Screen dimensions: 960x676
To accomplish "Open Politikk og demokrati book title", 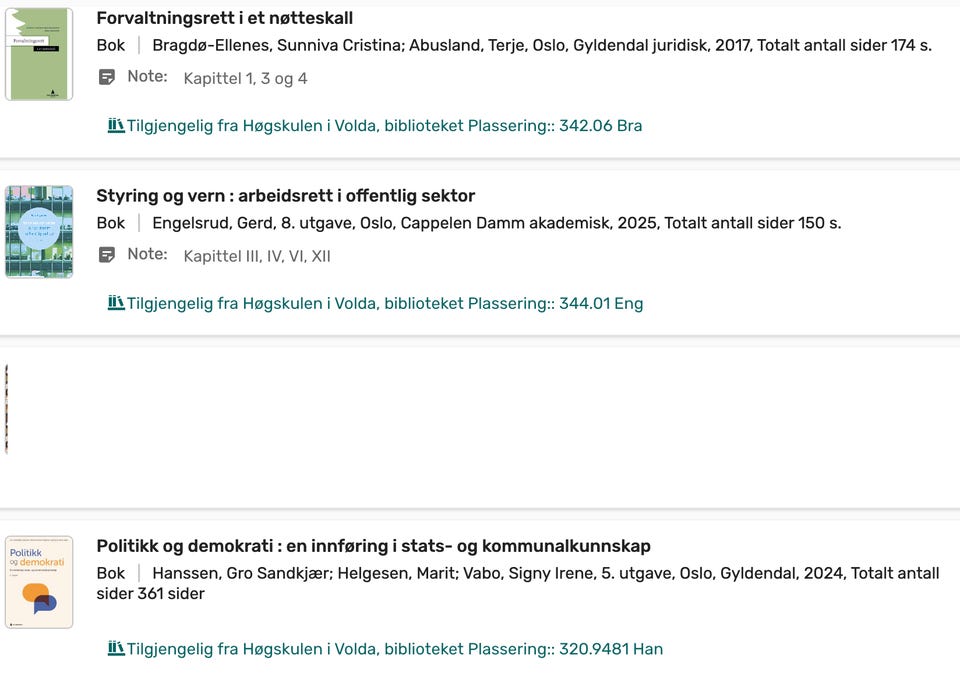I will click(x=373, y=546).
